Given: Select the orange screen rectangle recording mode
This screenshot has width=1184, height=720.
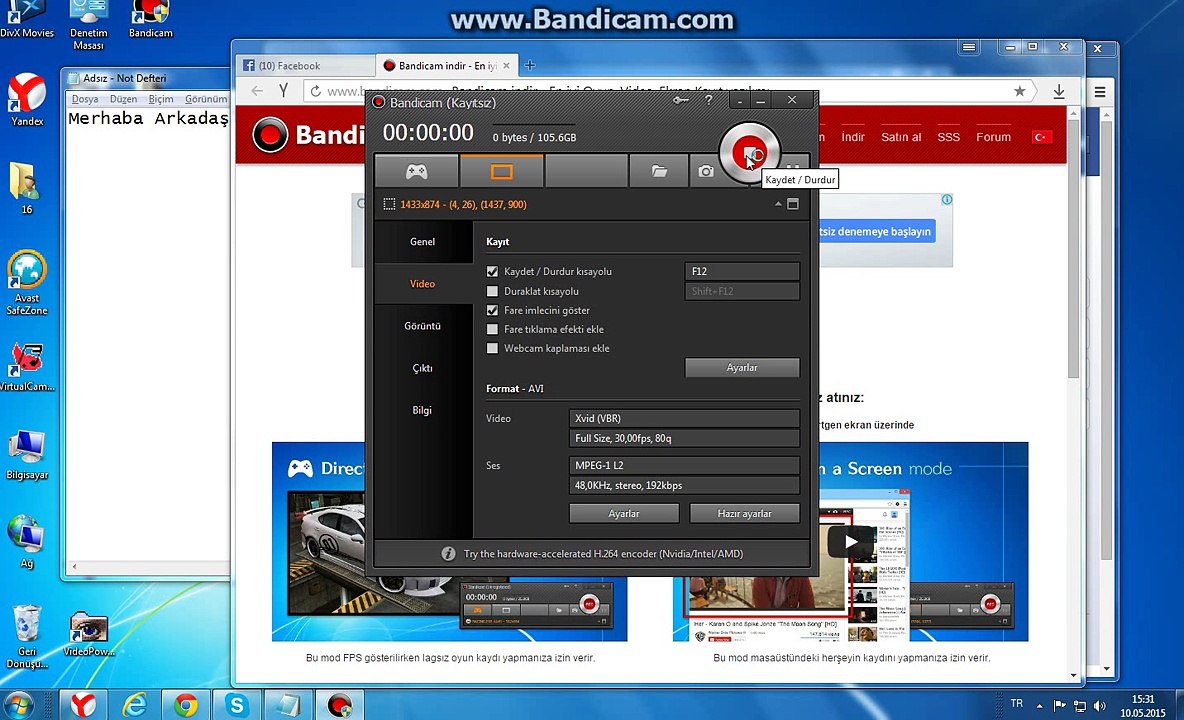Looking at the screenshot, I should point(501,171).
